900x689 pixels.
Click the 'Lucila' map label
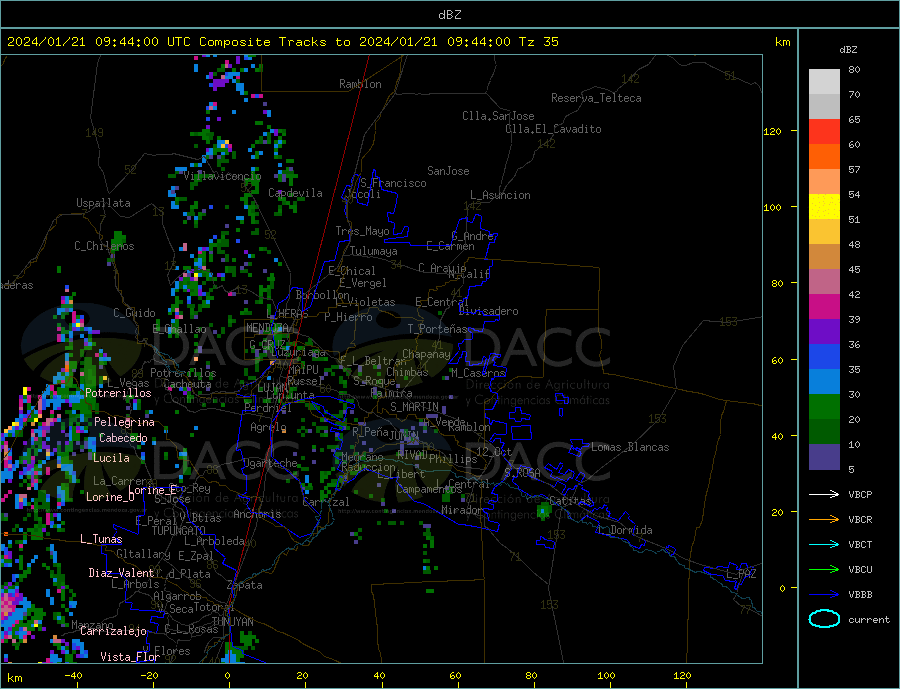[111, 458]
